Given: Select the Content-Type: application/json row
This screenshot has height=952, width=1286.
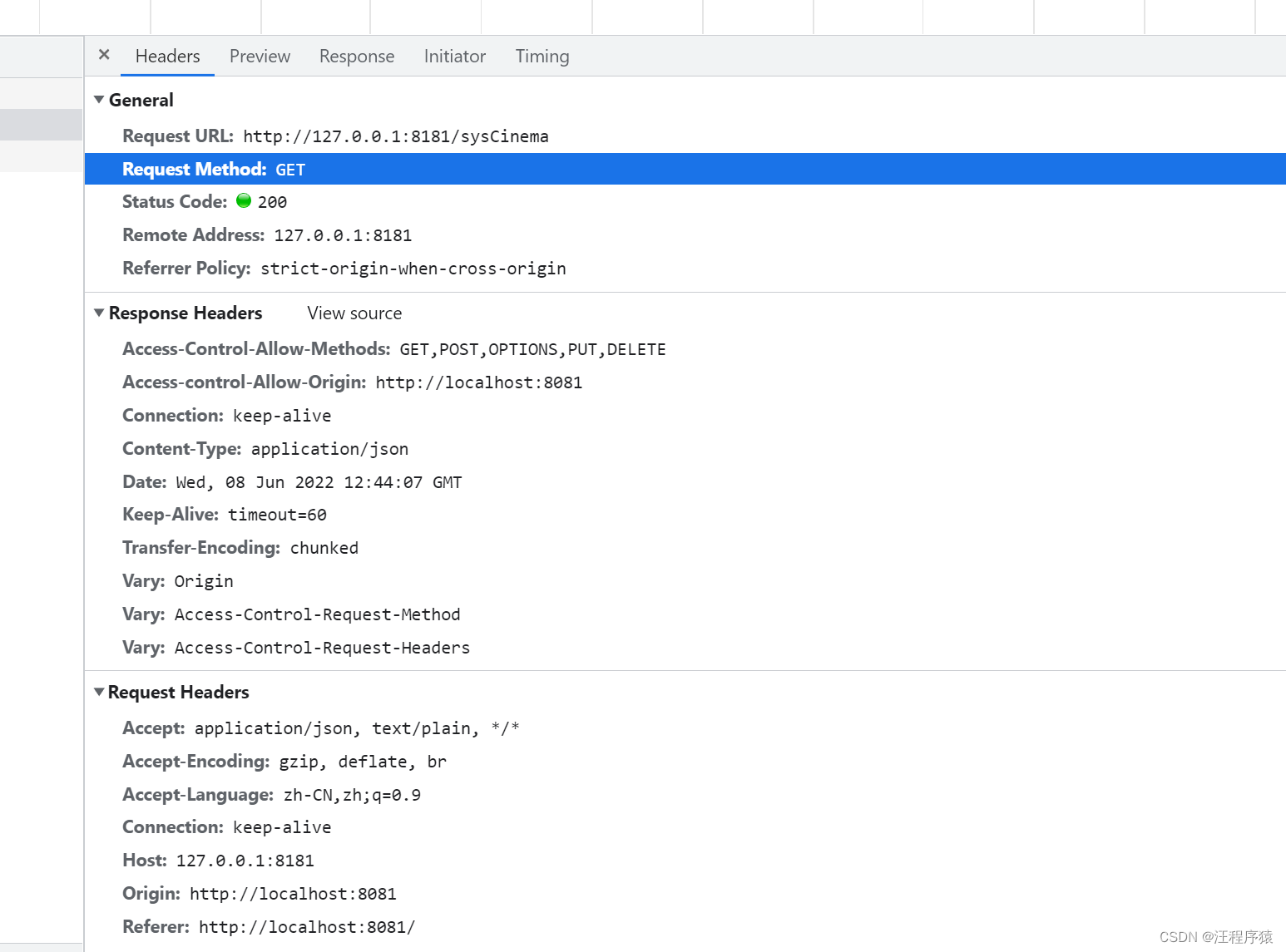Looking at the screenshot, I should [685, 449].
